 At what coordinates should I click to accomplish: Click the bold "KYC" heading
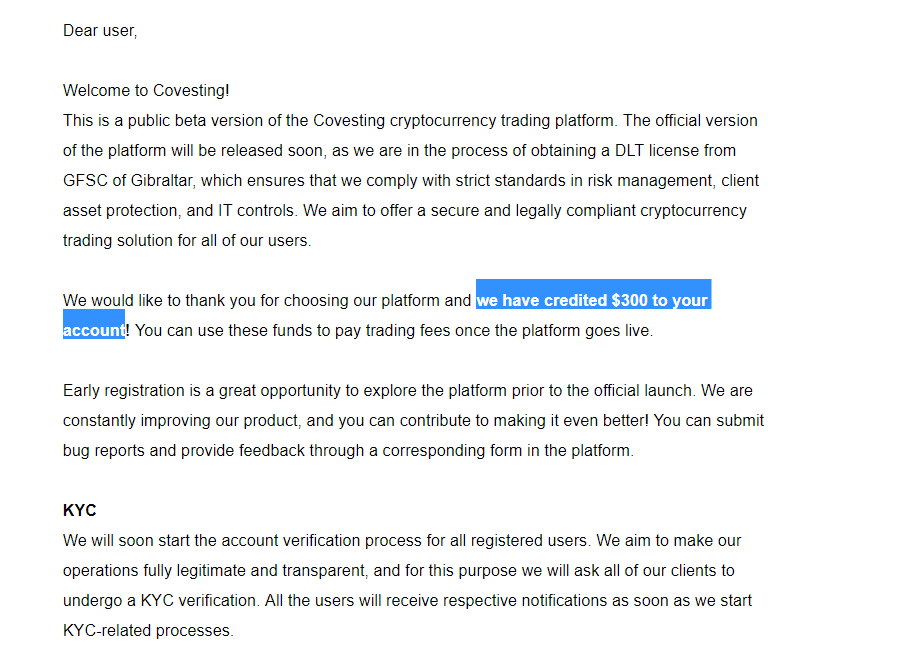(x=80, y=510)
